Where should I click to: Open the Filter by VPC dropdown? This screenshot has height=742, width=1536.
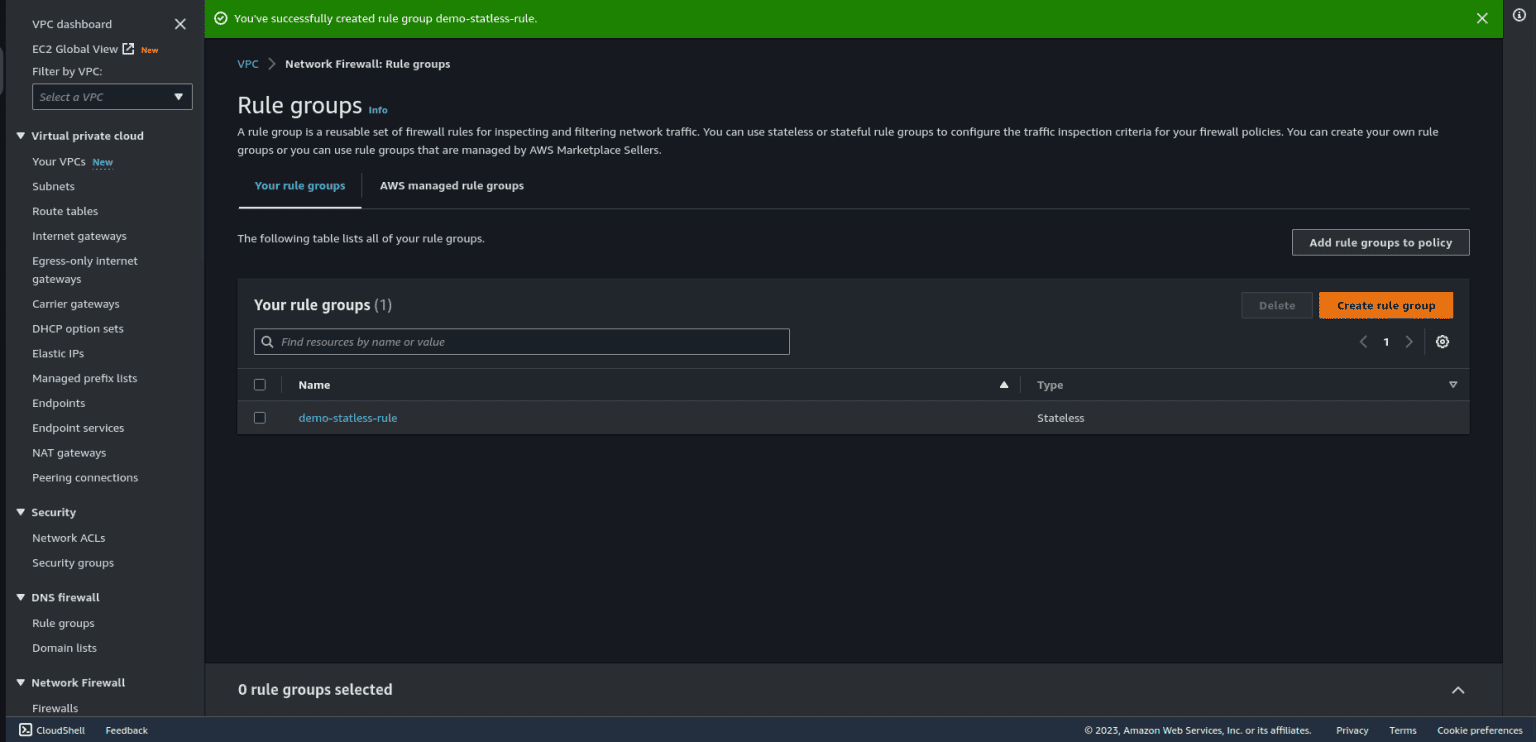112,97
